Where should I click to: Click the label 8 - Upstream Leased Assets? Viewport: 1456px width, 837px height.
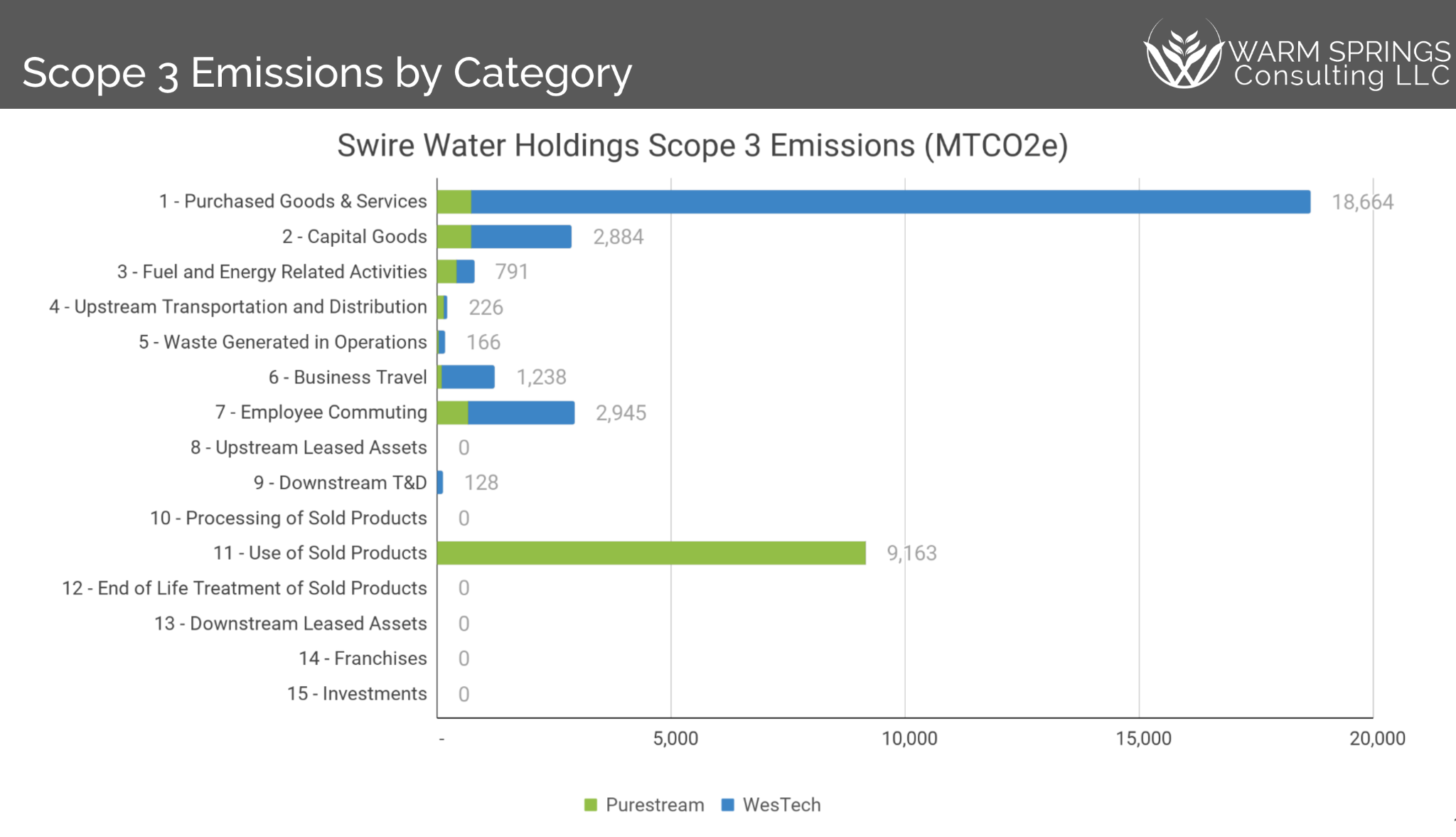(x=309, y=447)
